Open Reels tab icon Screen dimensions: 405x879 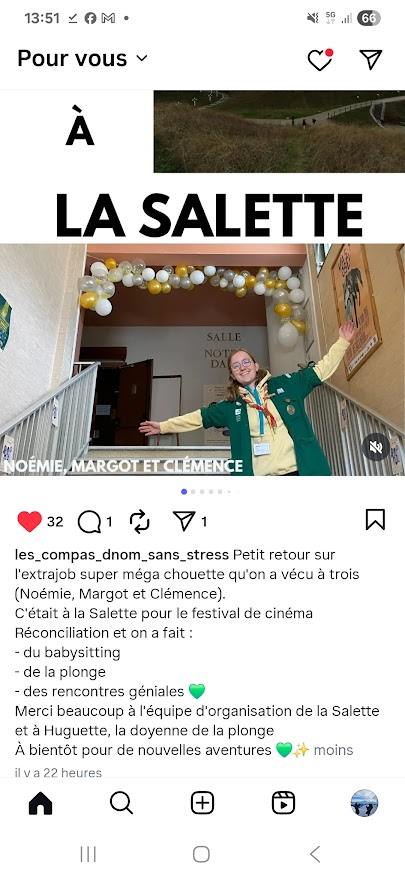coord(283,803)
